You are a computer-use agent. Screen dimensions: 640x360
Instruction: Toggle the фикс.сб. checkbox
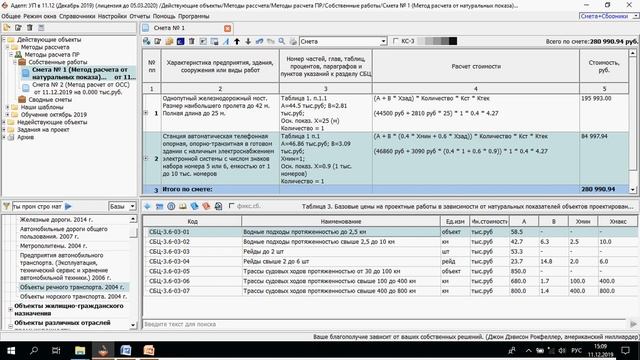(231, 206)
